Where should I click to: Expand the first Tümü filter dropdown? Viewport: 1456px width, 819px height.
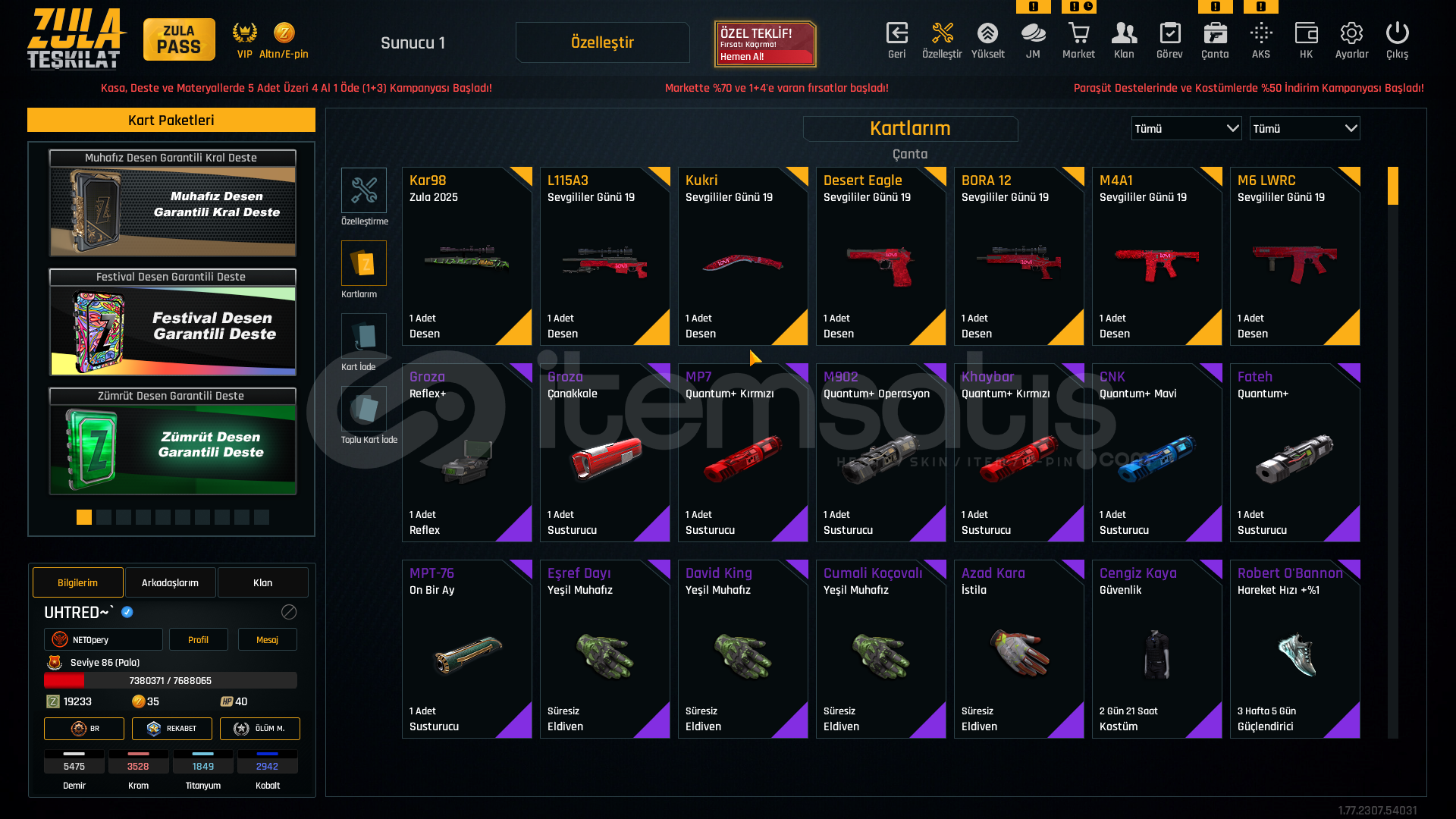click(x=1186, y=128)
